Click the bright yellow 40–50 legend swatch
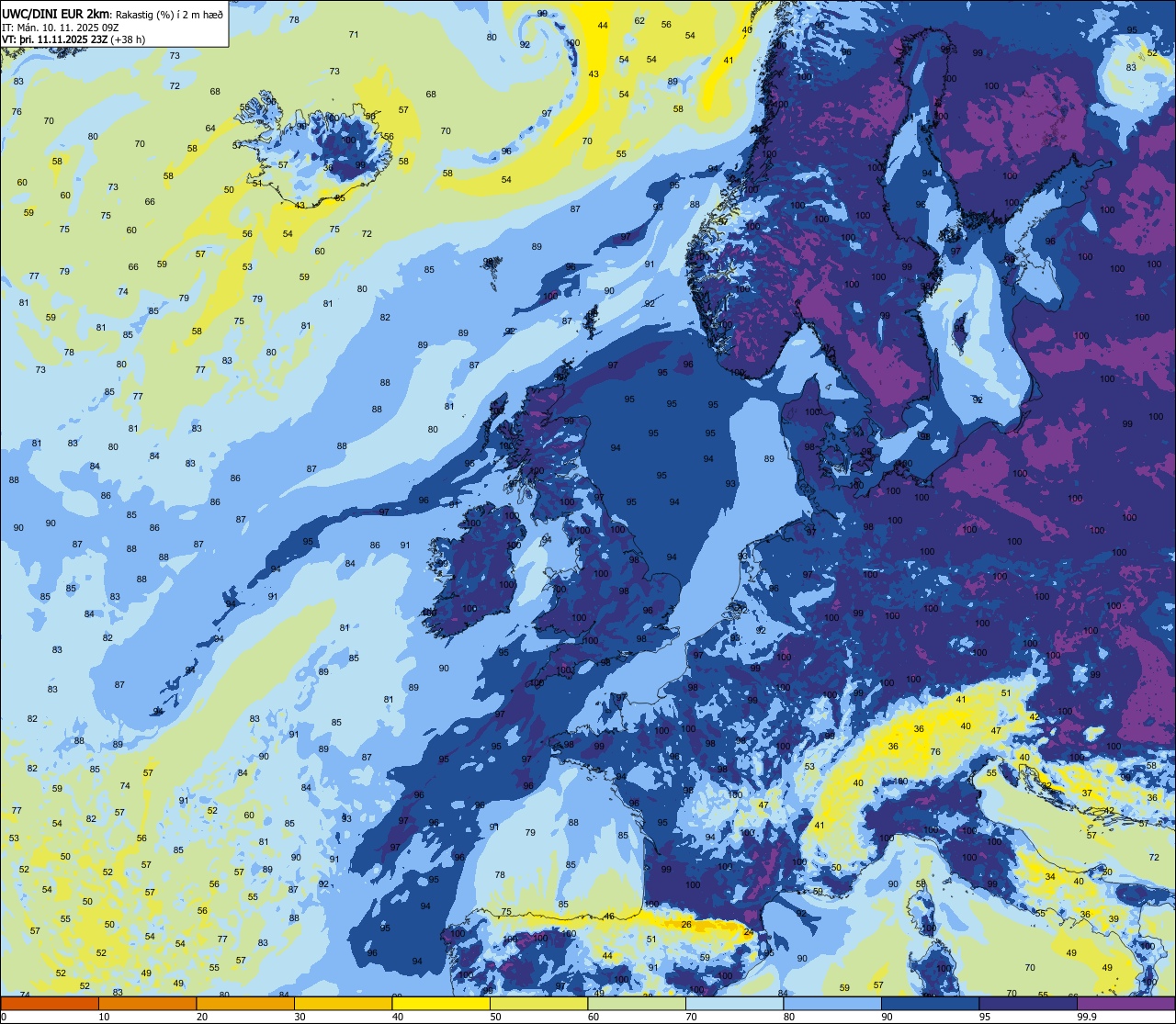This screenshot has height=1024, width=1176. 441,1004
